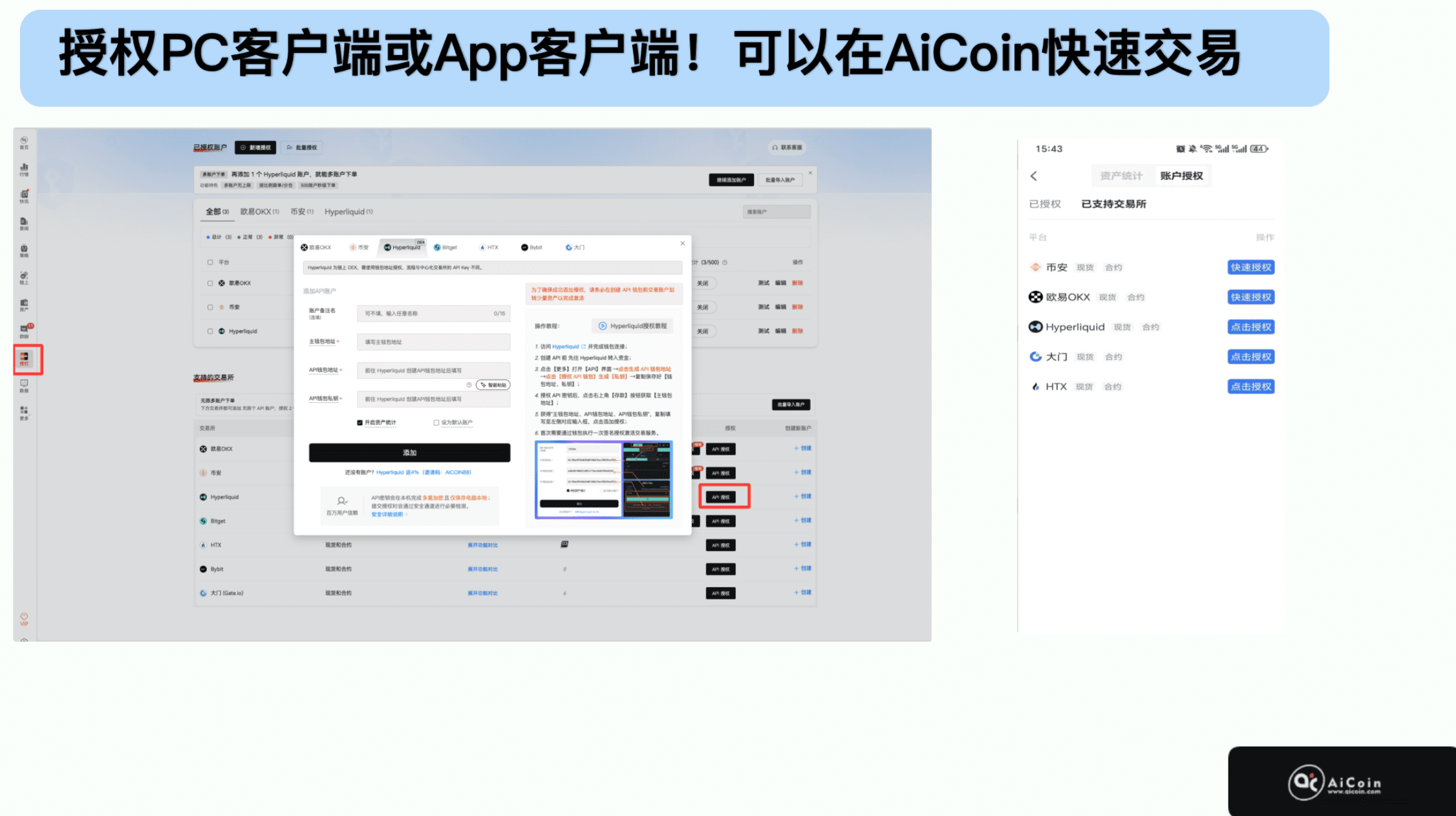Toggle the 关闭 switch in the 币安 row

(704, 307)
